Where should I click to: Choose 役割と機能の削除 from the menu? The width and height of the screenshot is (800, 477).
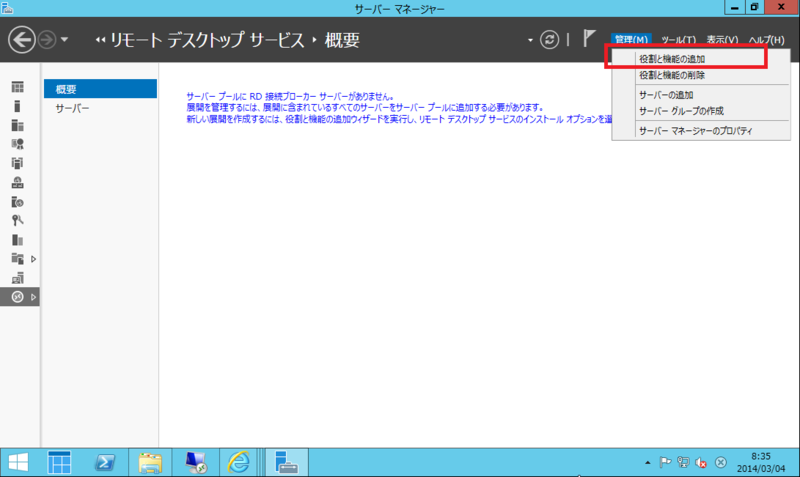click(x=701, y=75)
